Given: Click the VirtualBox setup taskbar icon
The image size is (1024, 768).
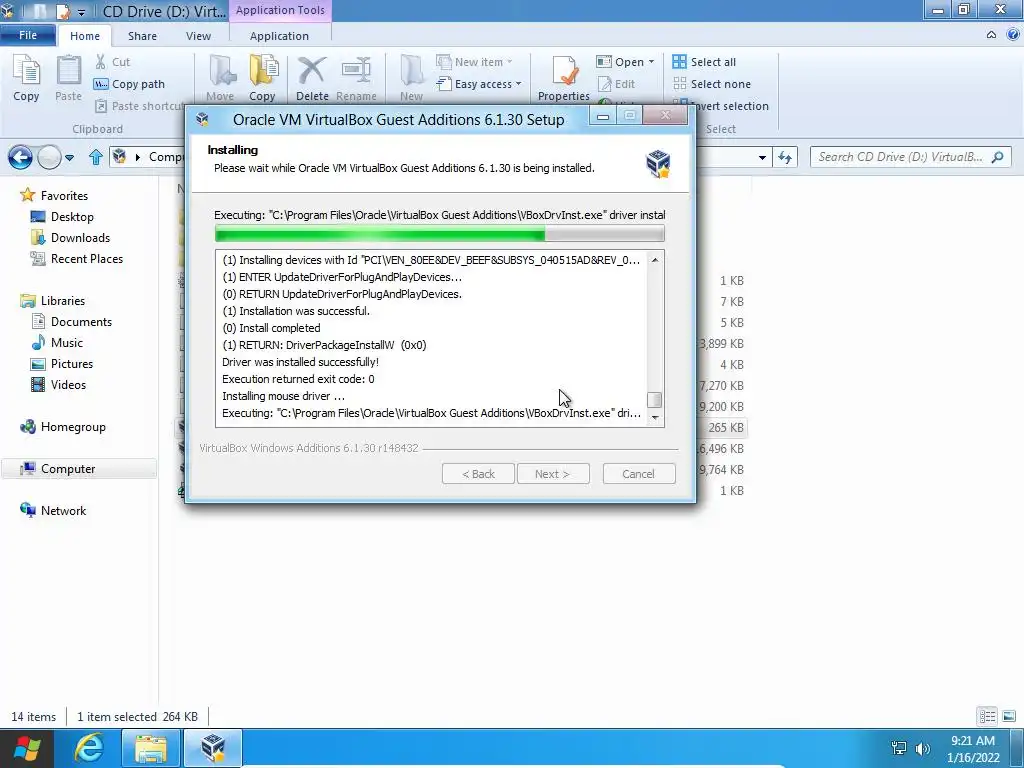Looking at the screenshot, I should tap(213, 748).
